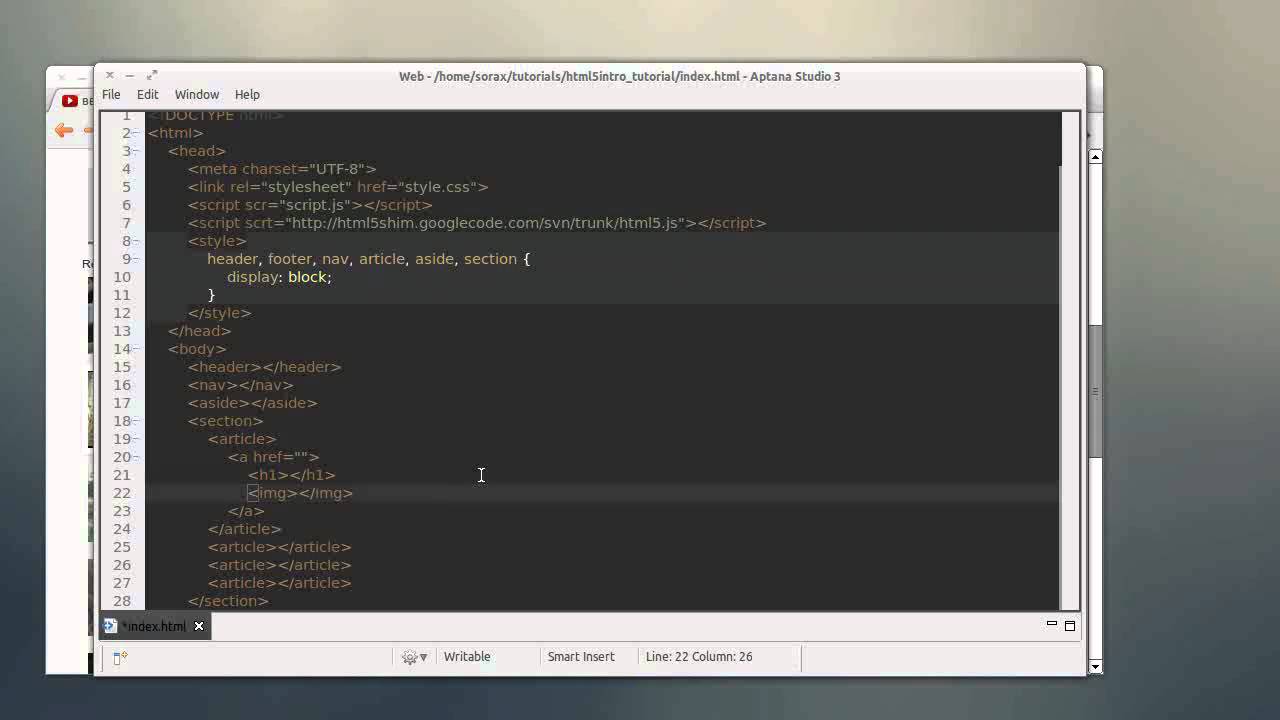1280x720 pixels.
Task: Click the fast view icon in status bar
Action: 119,657
